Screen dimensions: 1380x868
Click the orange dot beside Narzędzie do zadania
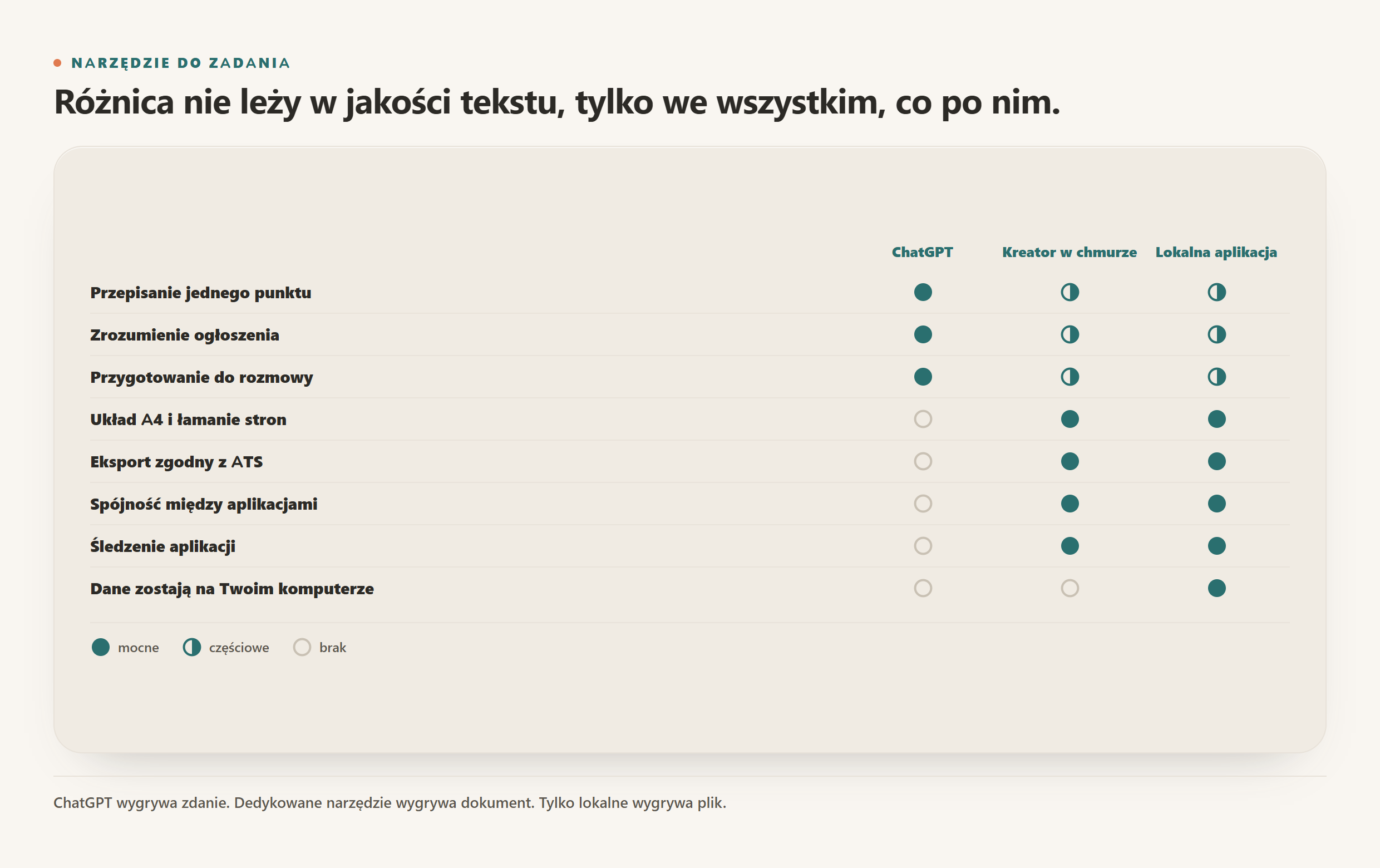coord(57,63)
